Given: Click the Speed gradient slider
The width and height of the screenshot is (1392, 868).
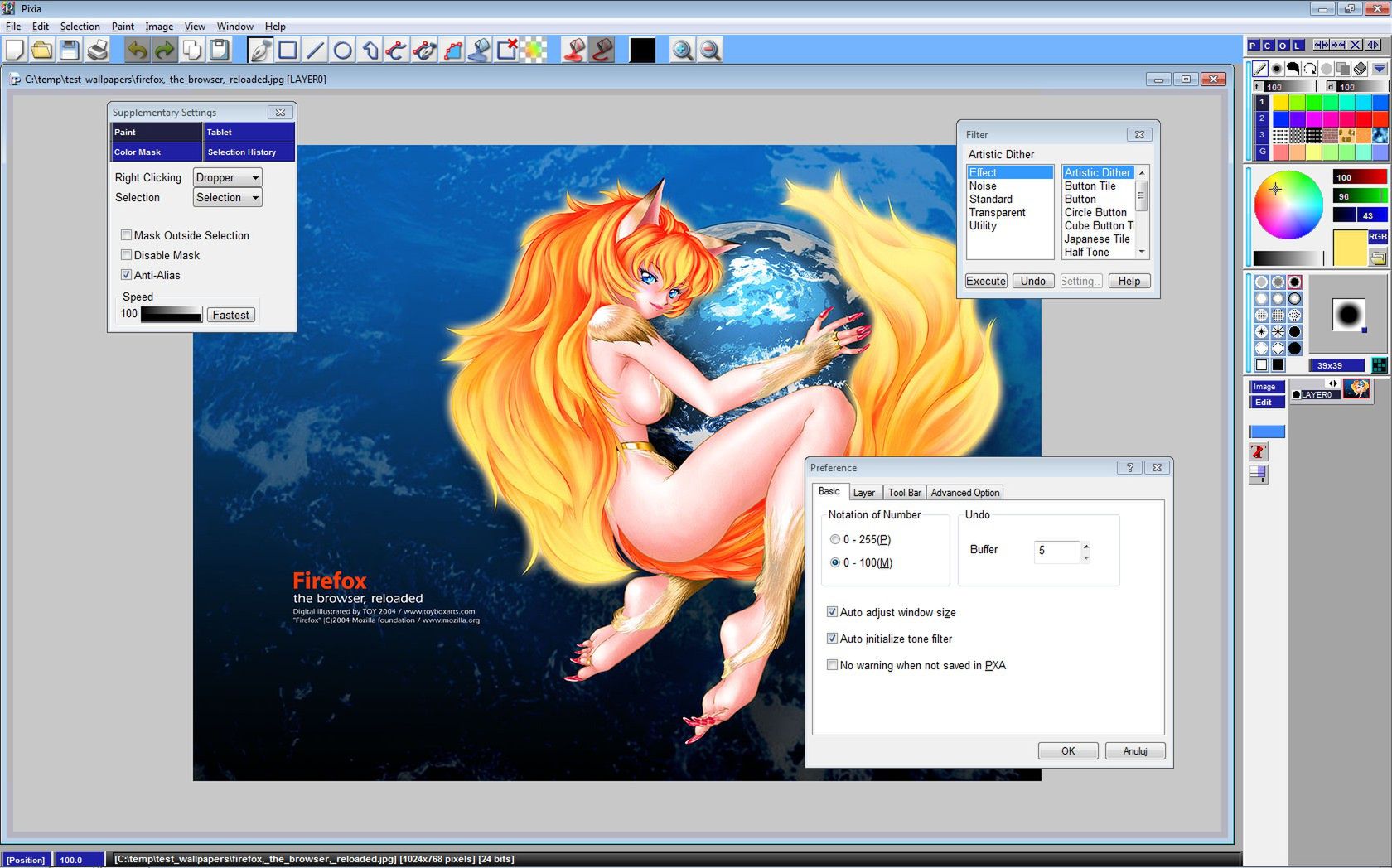Looking at the screenshot, I should click(172, 315).
